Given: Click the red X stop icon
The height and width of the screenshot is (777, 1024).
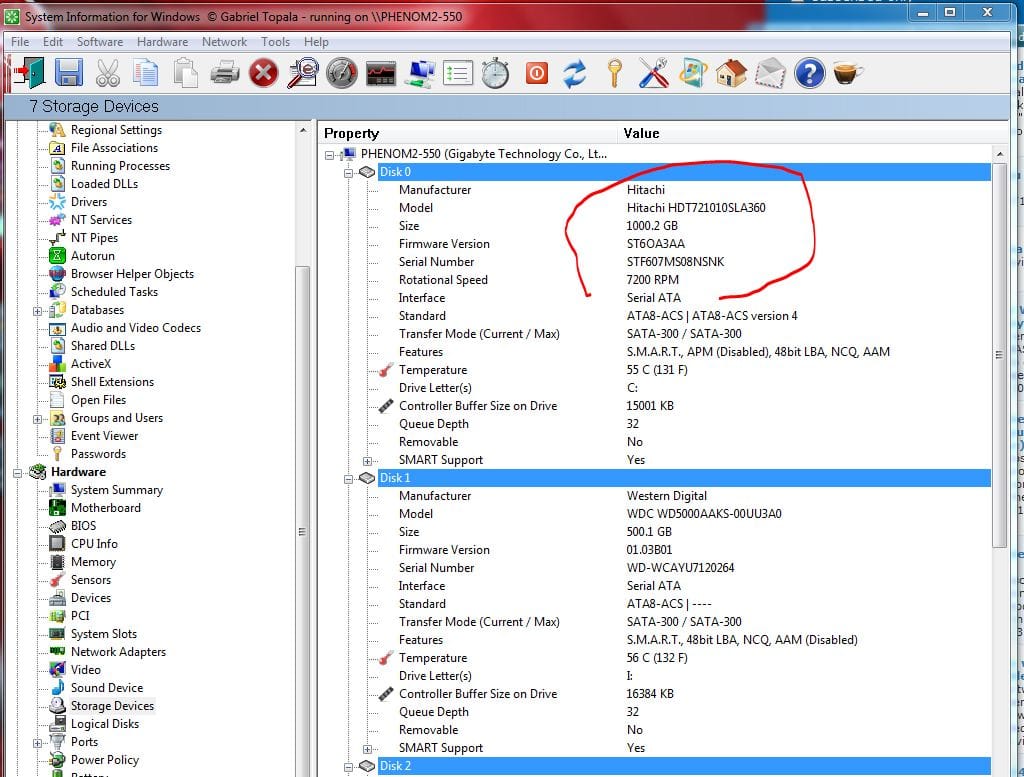Looking at the screenshot, I should tap(263, 73).
